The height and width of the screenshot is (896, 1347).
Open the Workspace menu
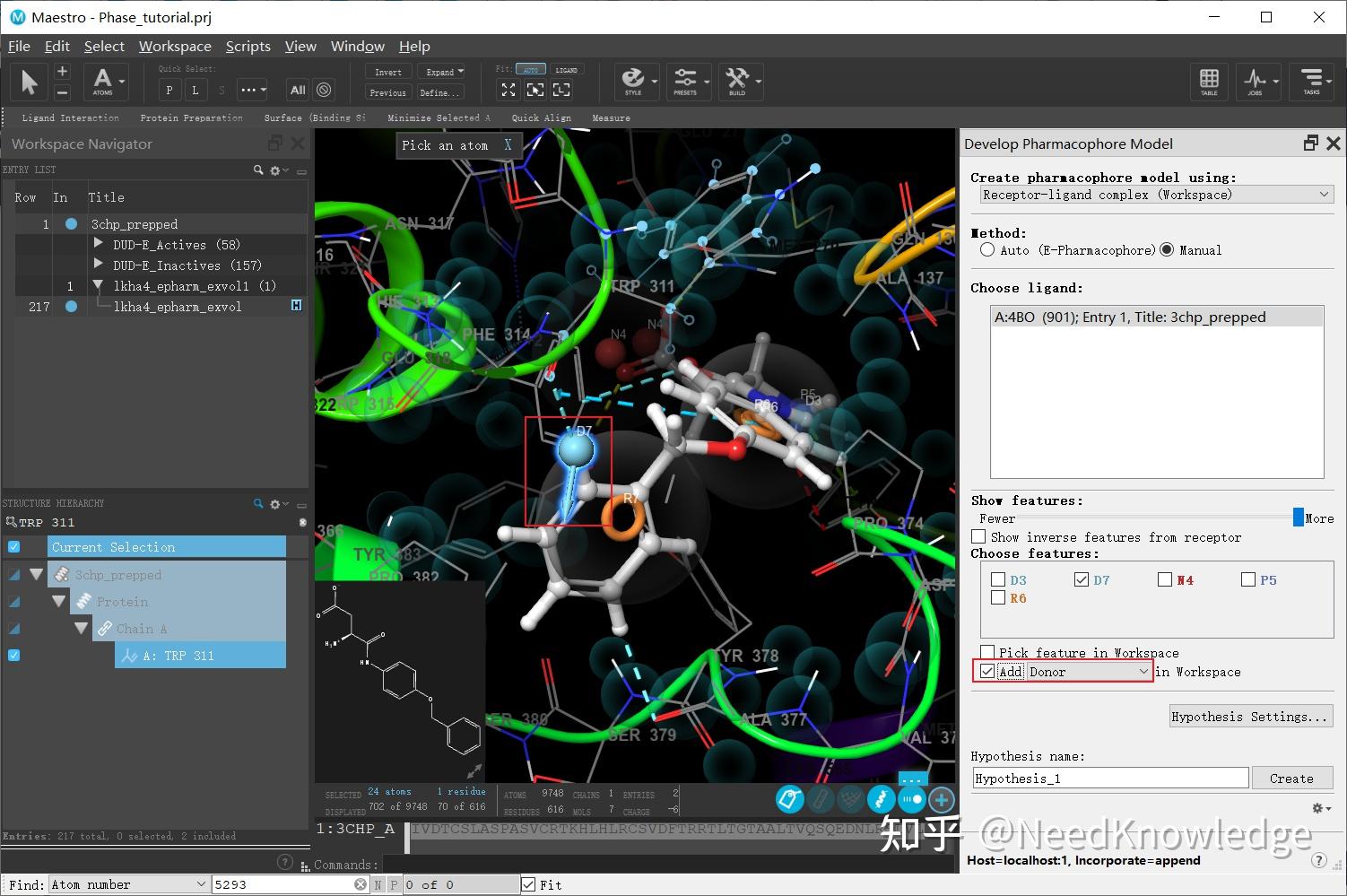click(175, 46)
